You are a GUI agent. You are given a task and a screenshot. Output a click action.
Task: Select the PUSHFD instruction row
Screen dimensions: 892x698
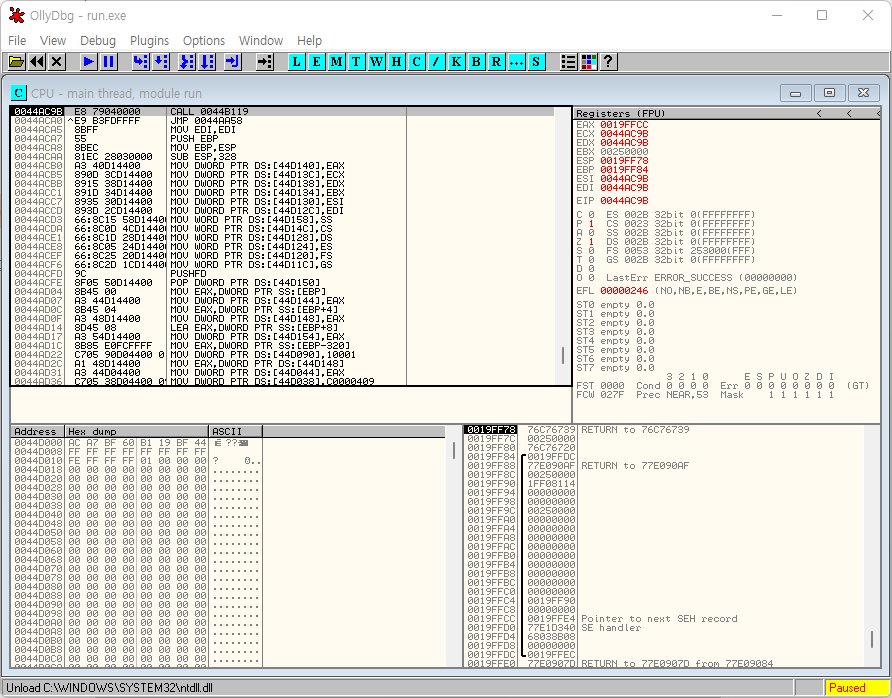point(283,274)
